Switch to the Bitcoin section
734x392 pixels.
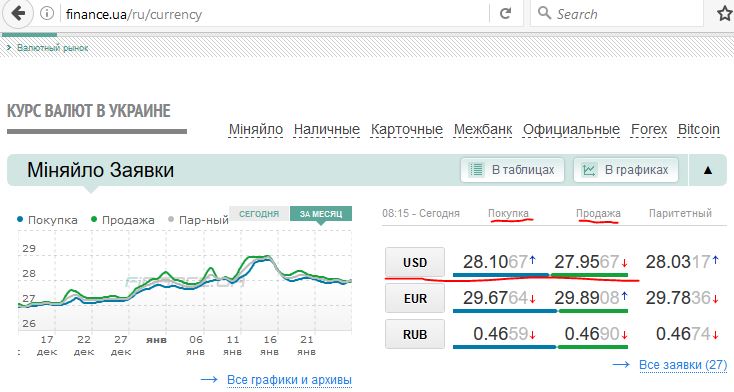coord(699,129)
